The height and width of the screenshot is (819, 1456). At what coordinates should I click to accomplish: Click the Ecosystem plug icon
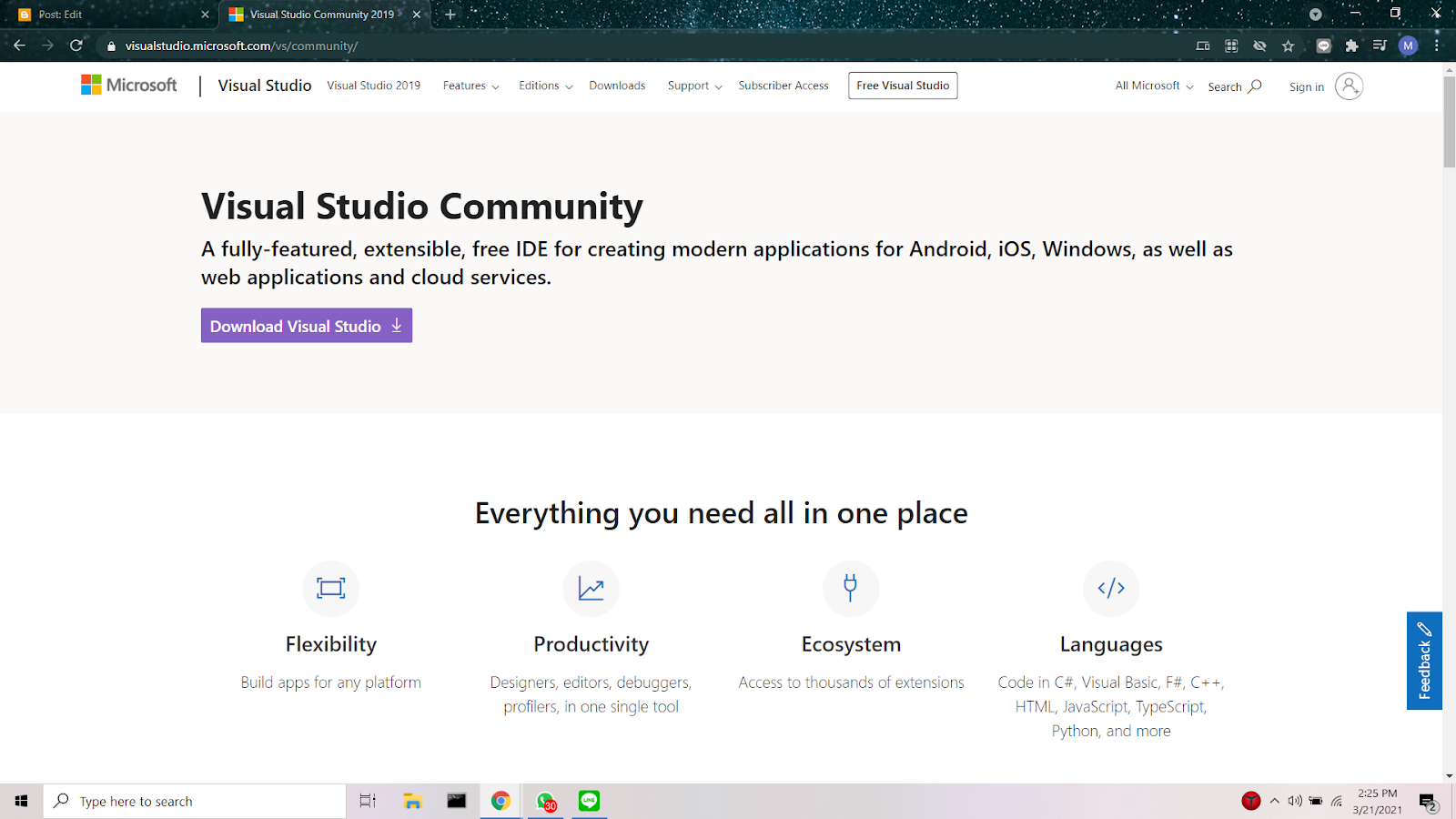coord(851,588)
